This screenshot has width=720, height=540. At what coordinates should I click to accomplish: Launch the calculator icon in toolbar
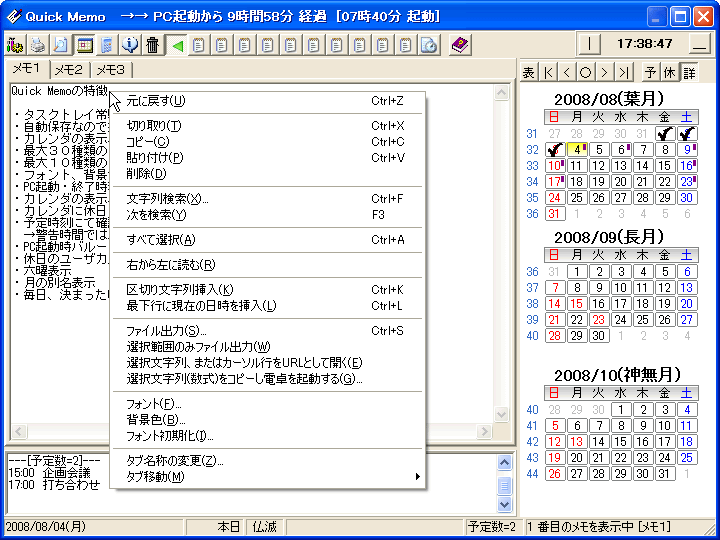point(107,45)
